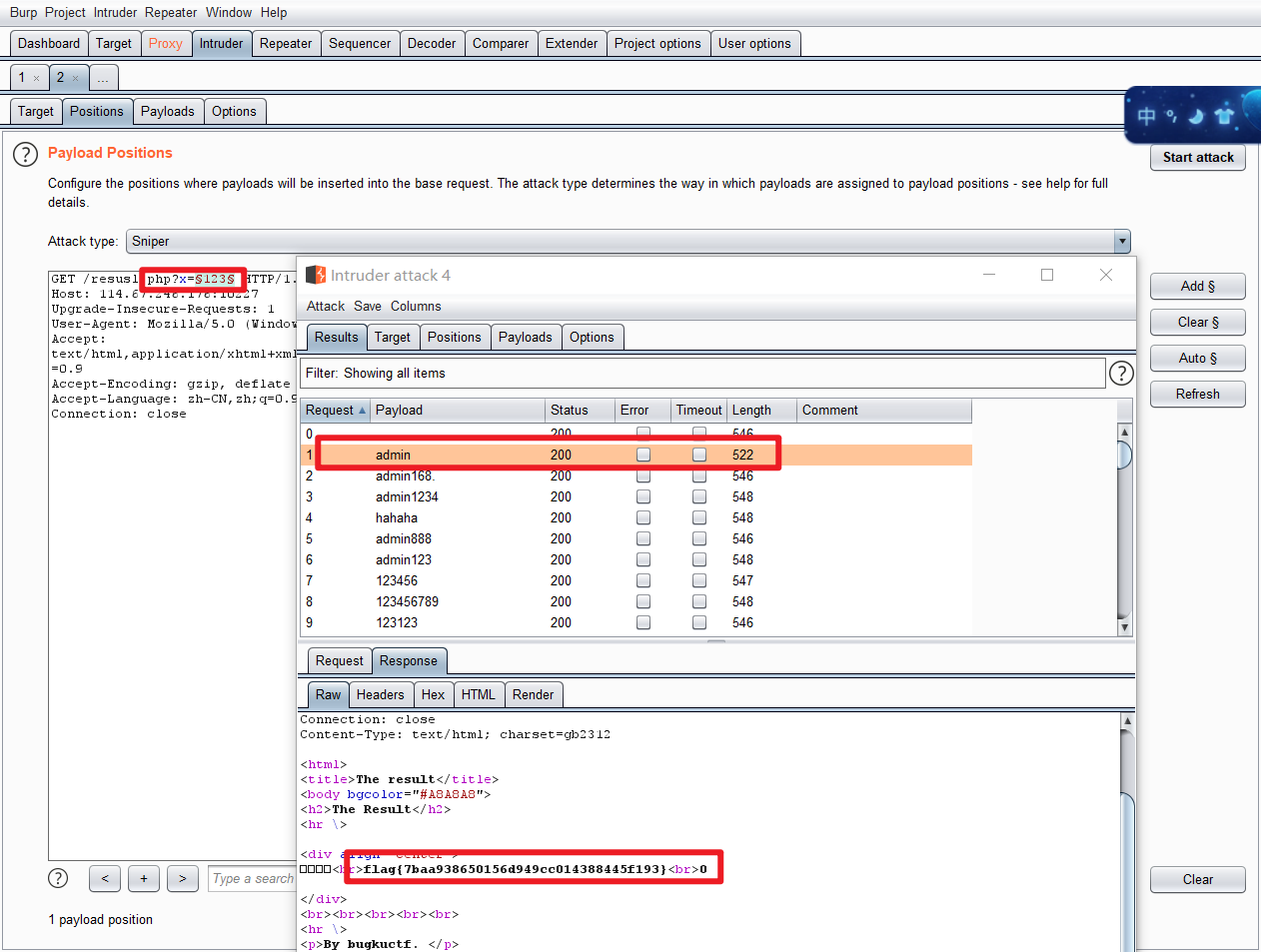This screenshot has height=952, width=1261.
Task: Sort results by Payload column header
Action: [458, 411]
